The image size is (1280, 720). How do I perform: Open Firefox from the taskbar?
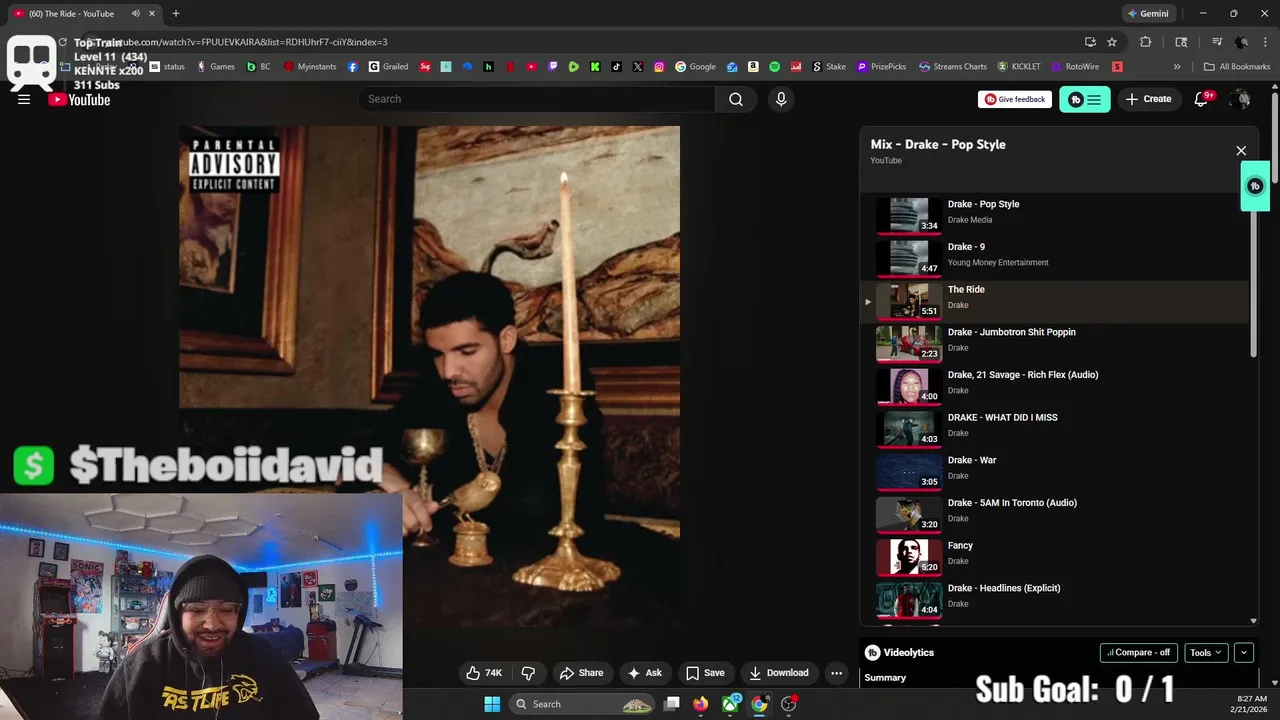700,704
